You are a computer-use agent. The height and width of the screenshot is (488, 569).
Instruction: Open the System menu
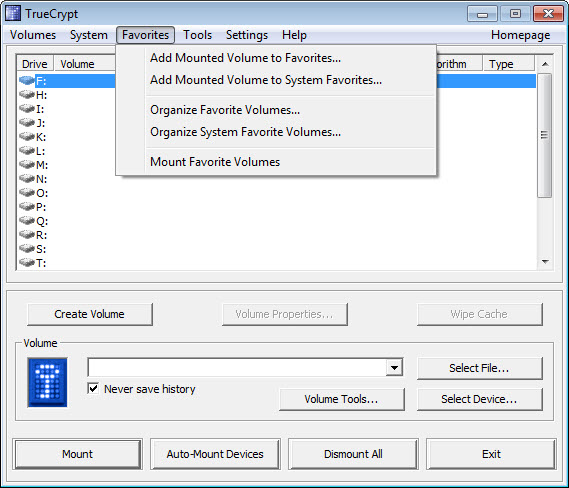(89, 35)
